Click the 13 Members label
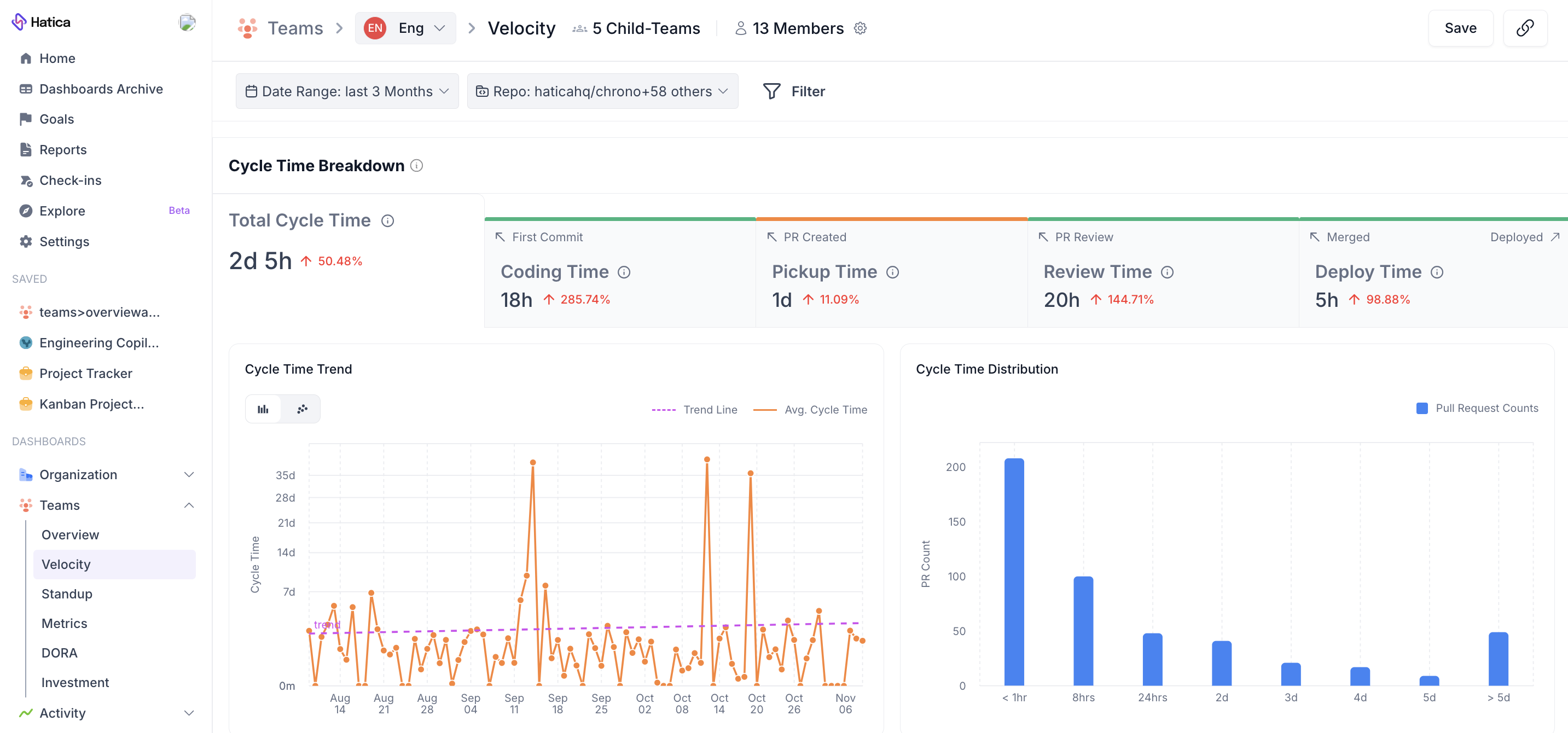Image resolution: width=1568 pixels, height=733 pixels. (797, 28)
